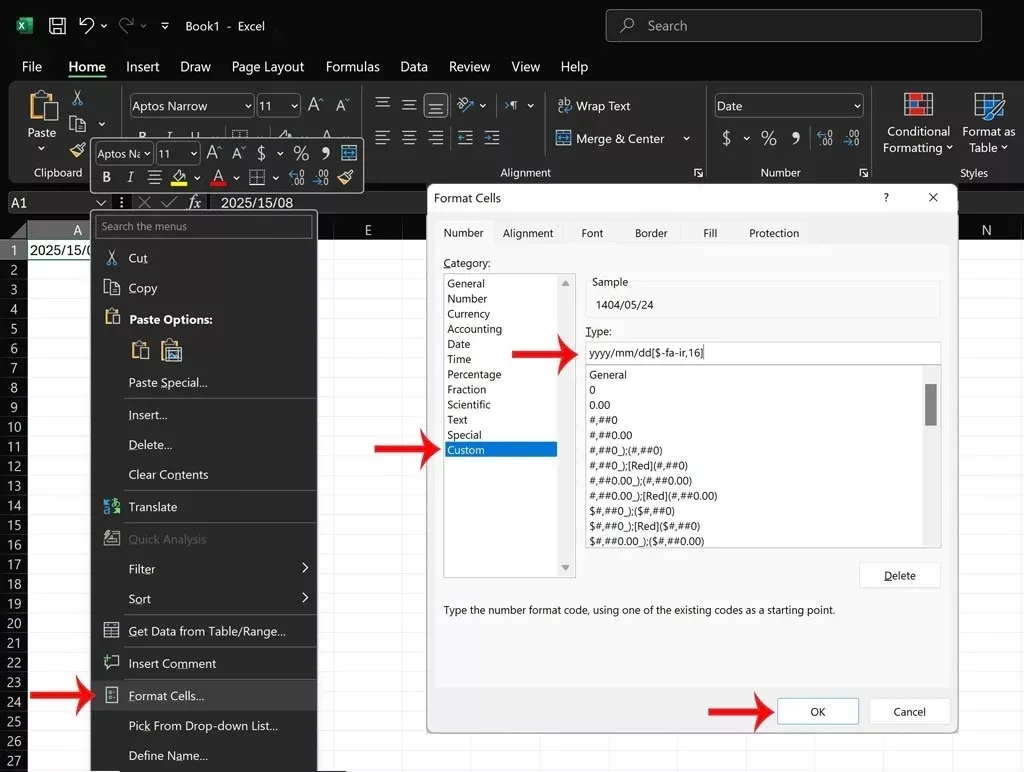Click OK in the Format Cells dialog

click(818, 711)
